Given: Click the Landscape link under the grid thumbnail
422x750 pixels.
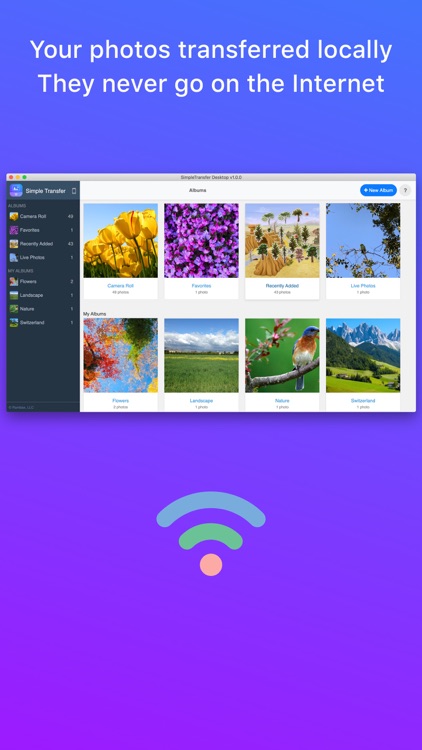Looking at the screenshot, I should coord(201,400).
